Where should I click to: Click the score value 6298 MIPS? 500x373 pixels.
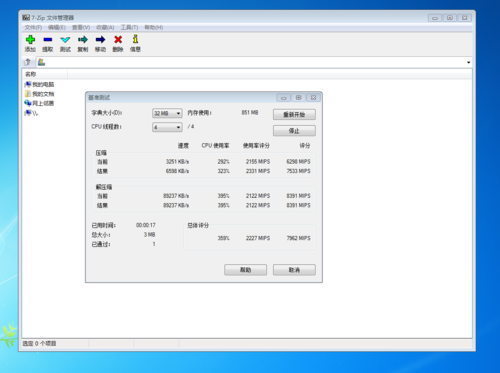(x=298, y=162)
